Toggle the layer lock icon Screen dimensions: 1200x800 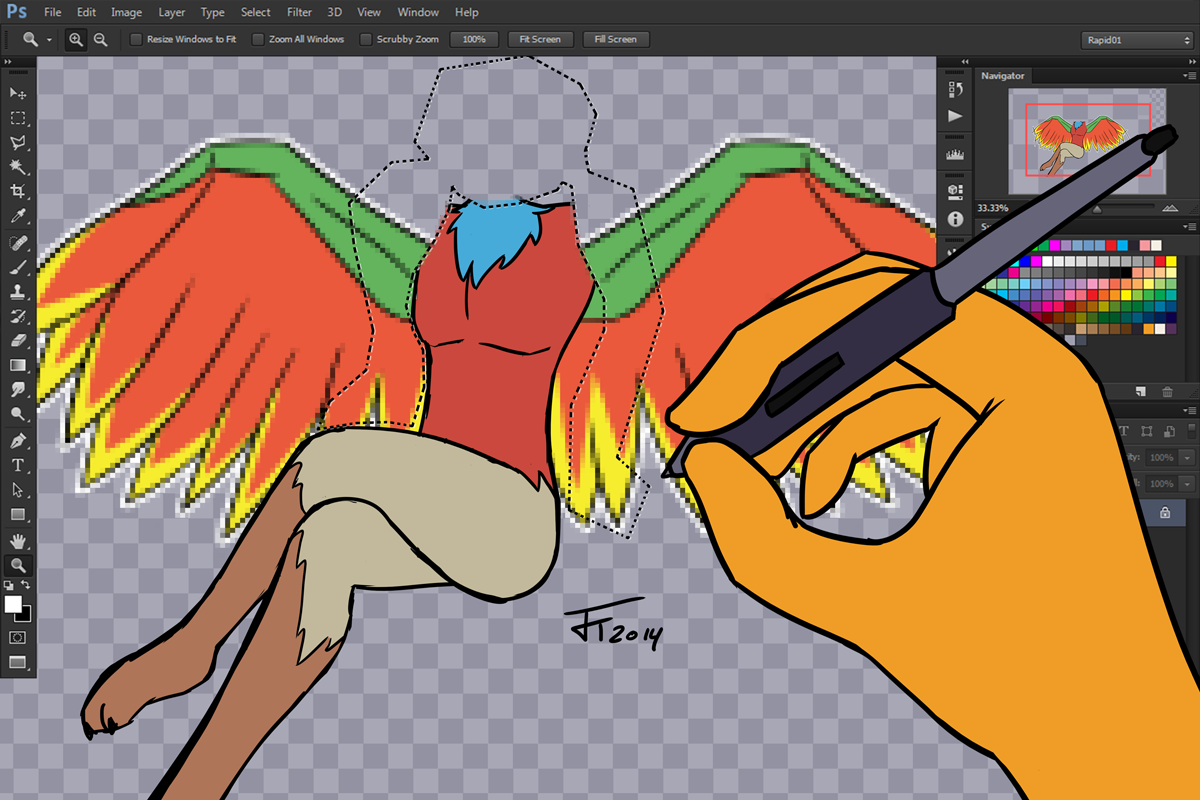click(1164, 513)
